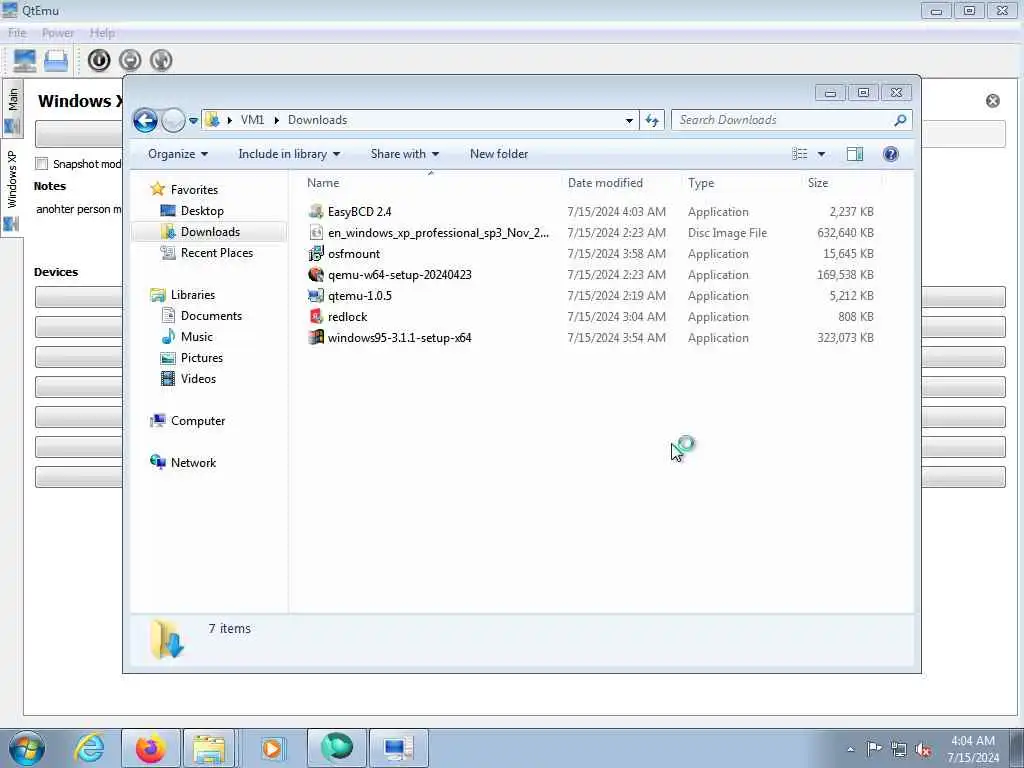Open the Documents library
This screenshot has height=768, width=1024.
[211, 316]
